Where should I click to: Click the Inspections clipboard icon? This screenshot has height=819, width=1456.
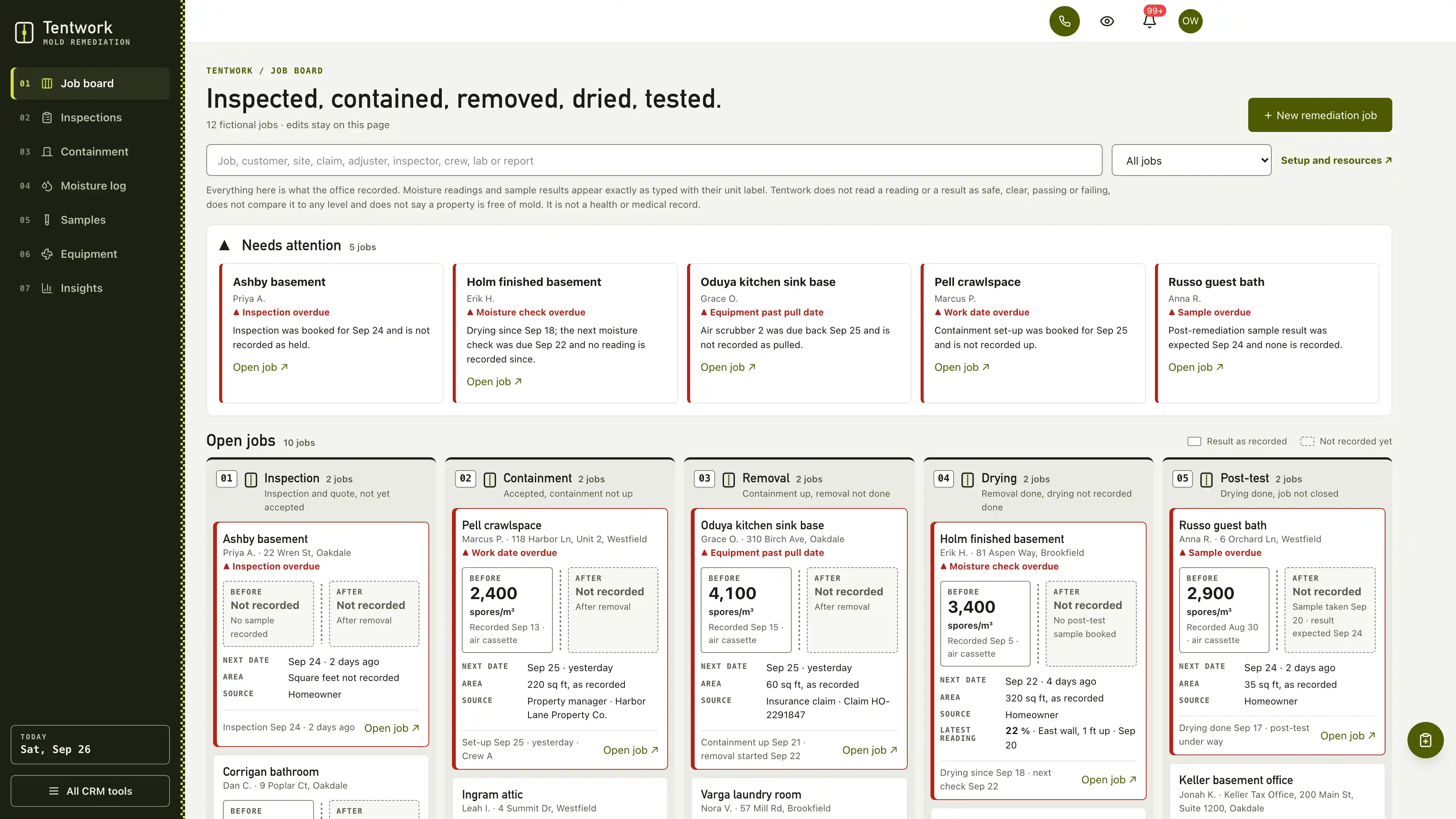click(47, 118)
